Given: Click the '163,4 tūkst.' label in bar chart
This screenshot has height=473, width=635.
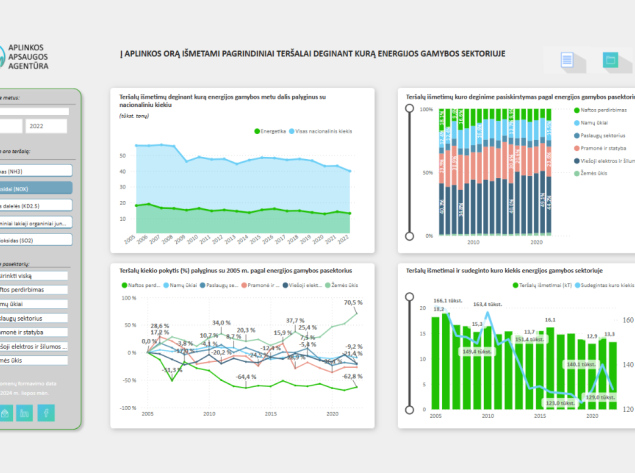Looking at the screenshot, I should [x=487, y=304].
